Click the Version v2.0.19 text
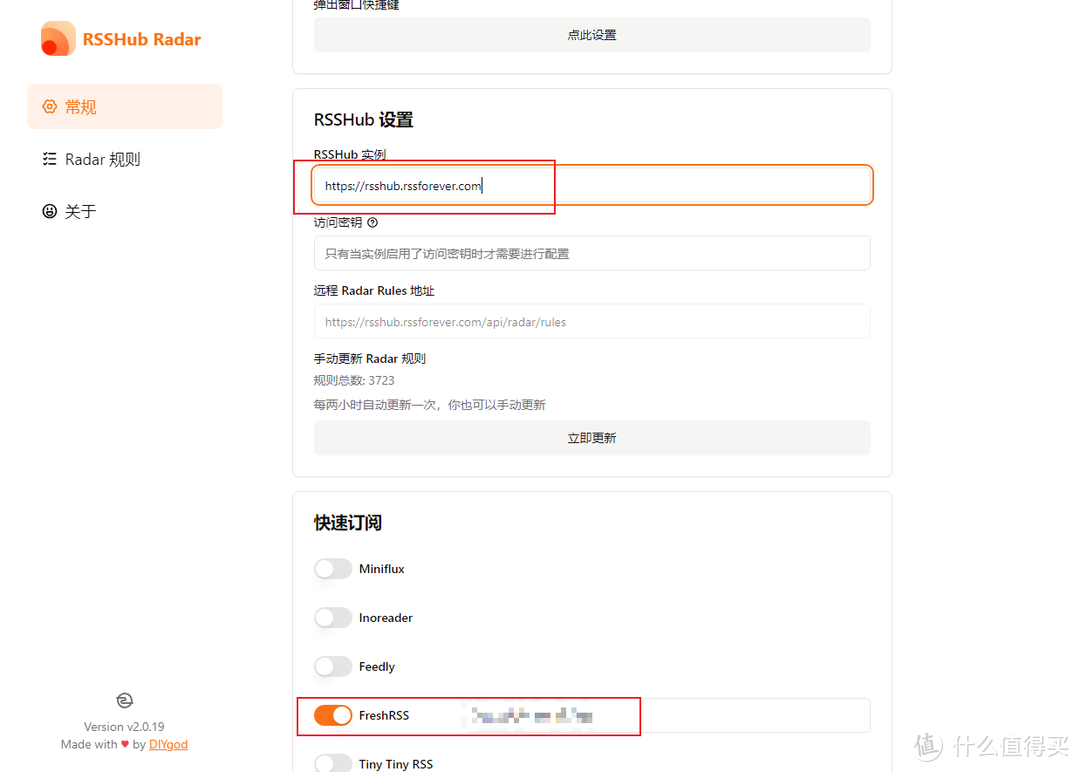The height and width of the screenshot is (772, 1080). [x=124, y=727]
